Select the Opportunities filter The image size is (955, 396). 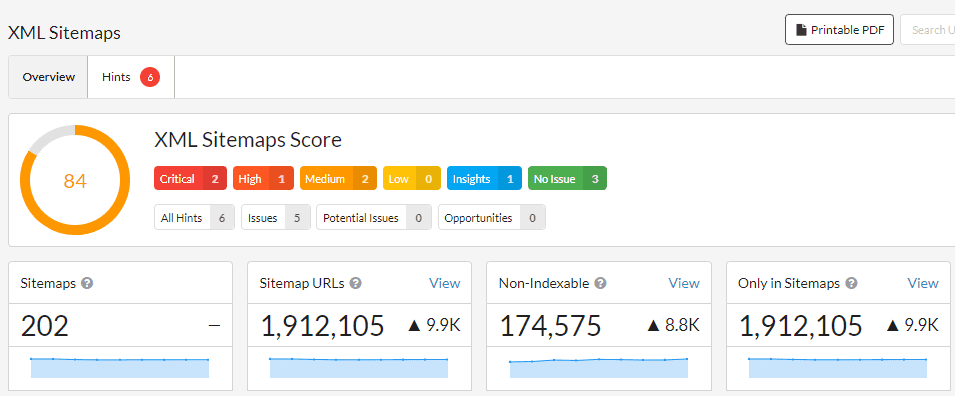pos(492,217)
